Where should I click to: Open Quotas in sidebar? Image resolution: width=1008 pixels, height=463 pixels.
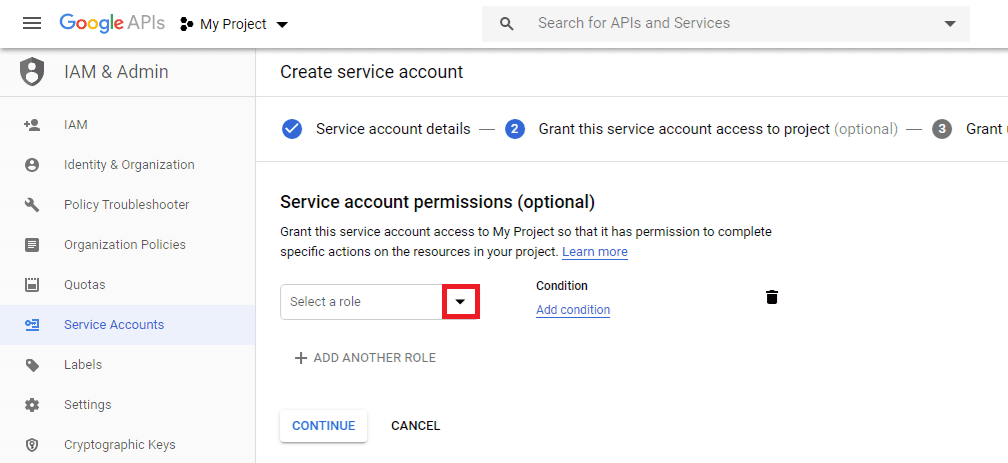[127, 284]
